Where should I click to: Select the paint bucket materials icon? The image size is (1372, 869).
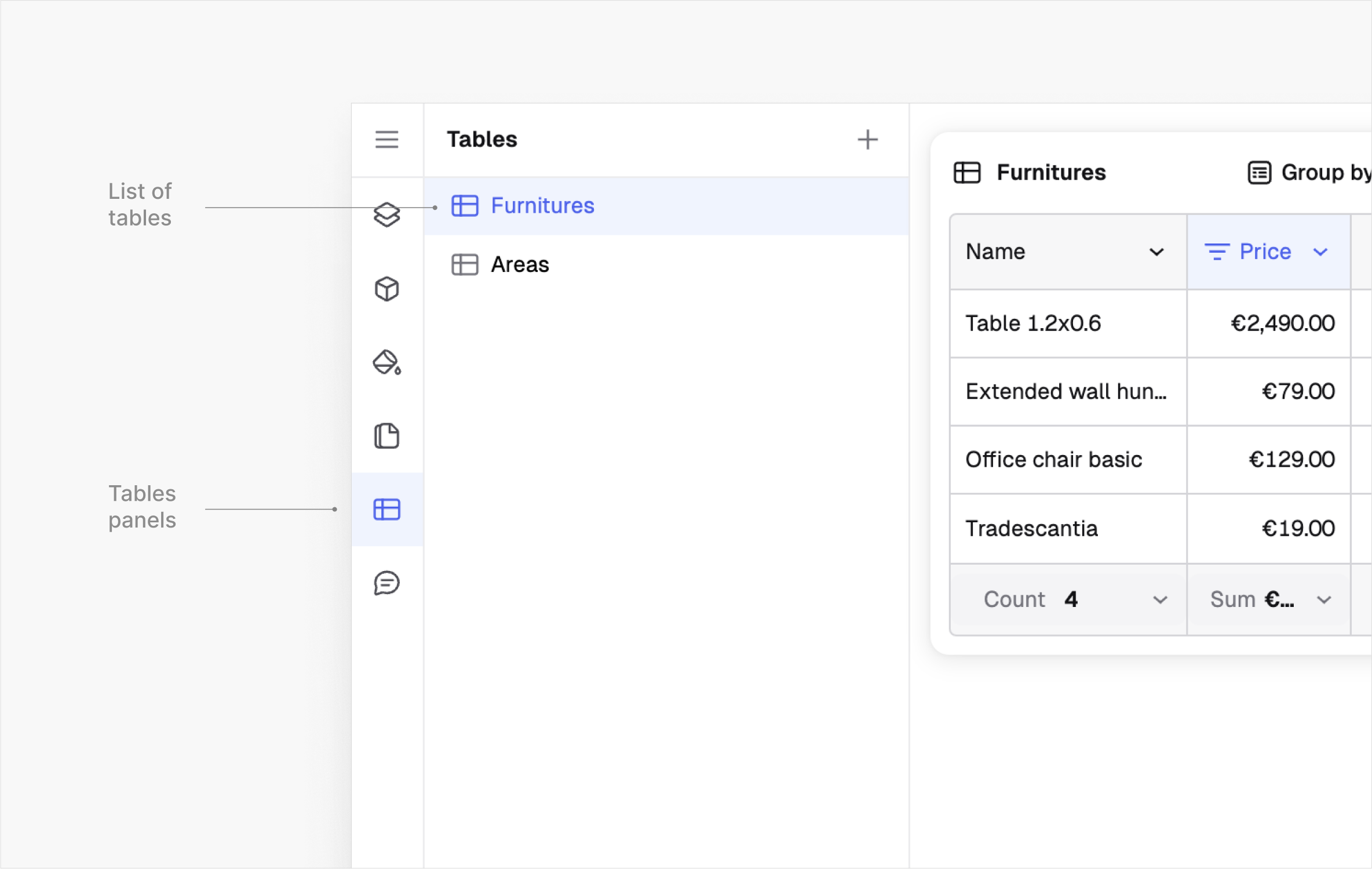pyautogui.click(x=386, y=362)
